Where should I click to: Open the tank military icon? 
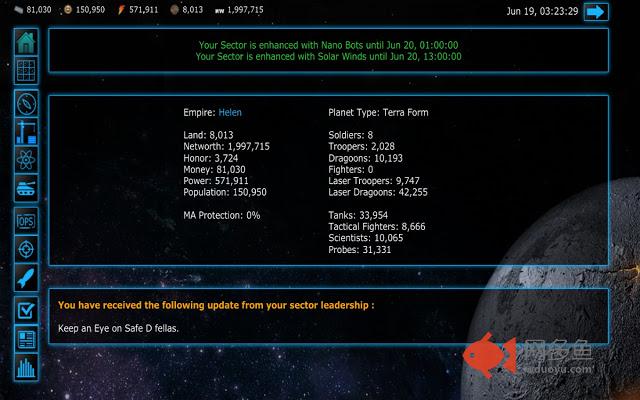26,188
